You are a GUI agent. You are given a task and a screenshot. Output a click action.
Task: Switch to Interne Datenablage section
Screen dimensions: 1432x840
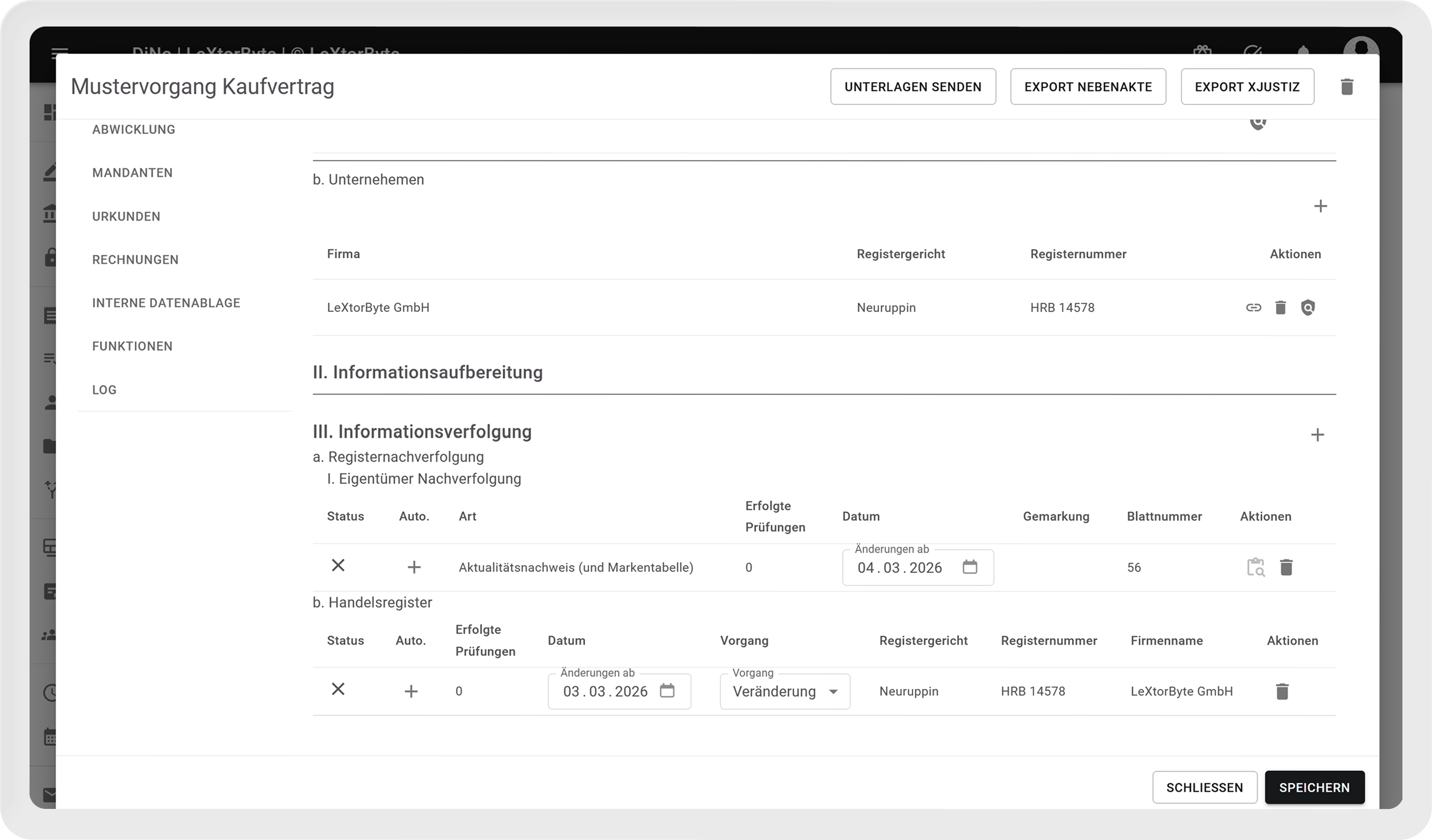(166, 303)
